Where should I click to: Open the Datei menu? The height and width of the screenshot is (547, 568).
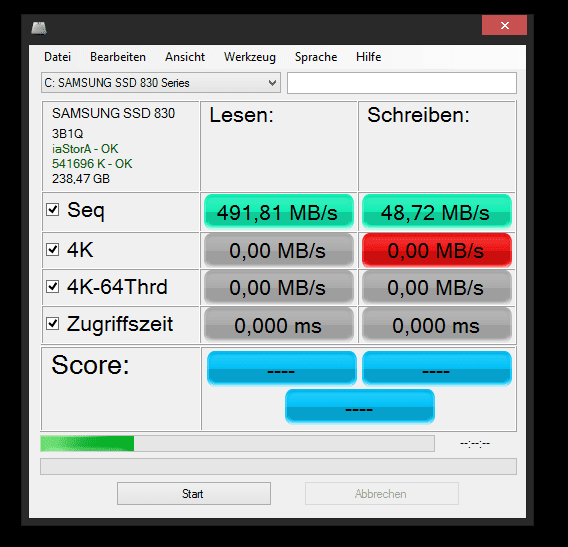point(57,57)
